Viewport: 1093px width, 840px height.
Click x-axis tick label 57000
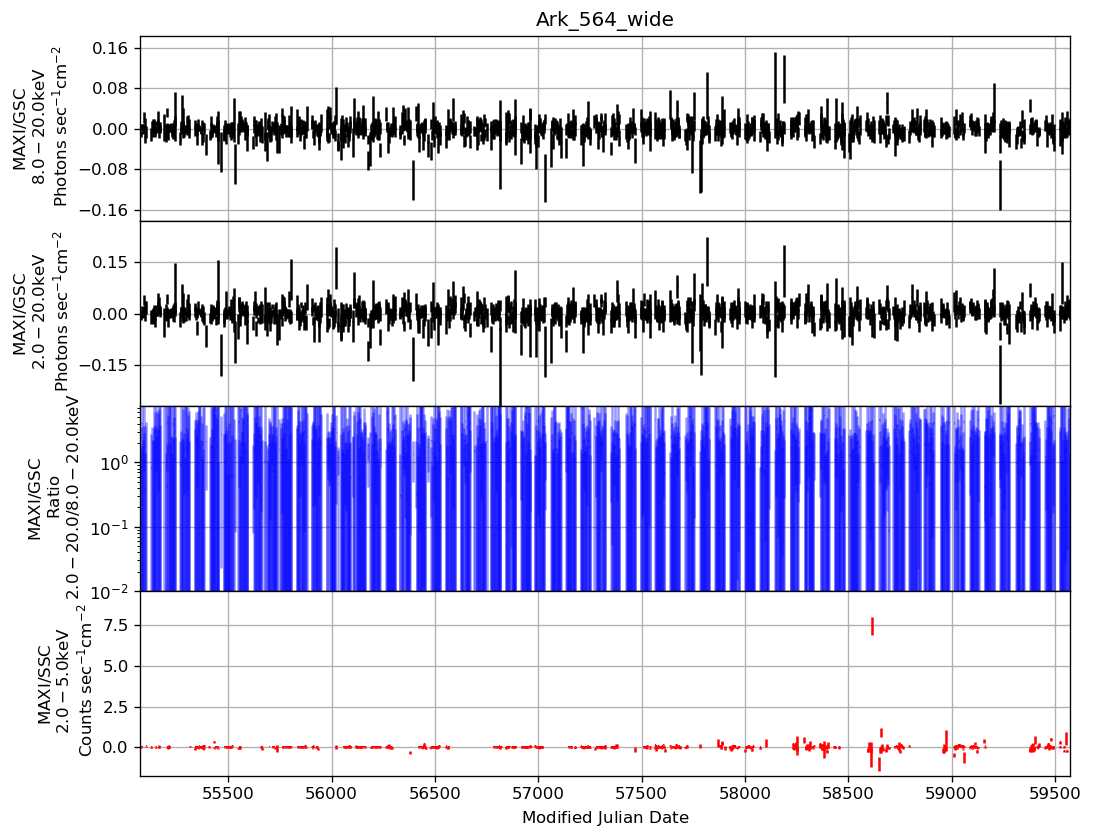click(x=538, y=794)
